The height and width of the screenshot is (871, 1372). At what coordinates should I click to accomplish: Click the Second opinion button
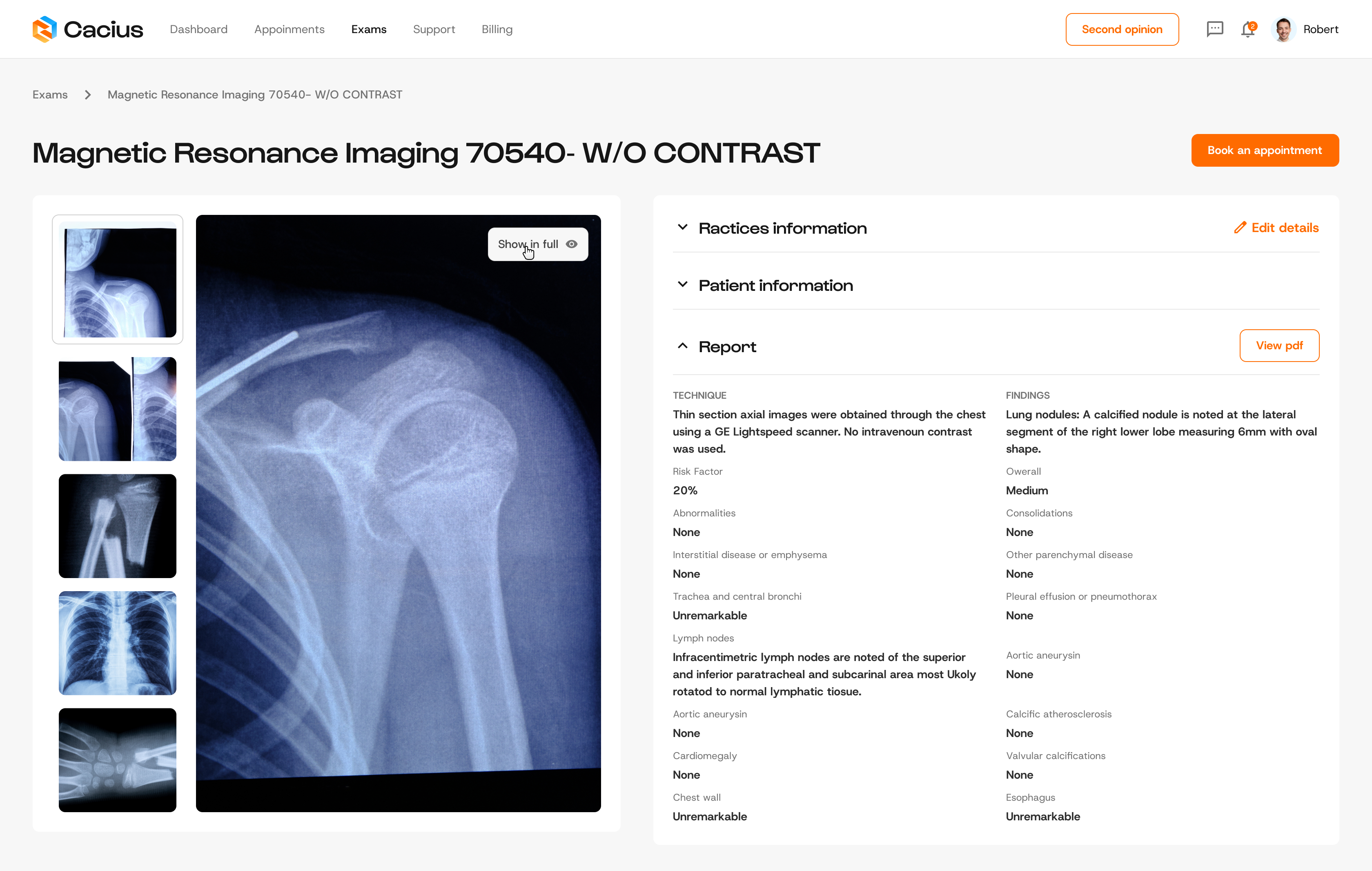[1122, 29]
